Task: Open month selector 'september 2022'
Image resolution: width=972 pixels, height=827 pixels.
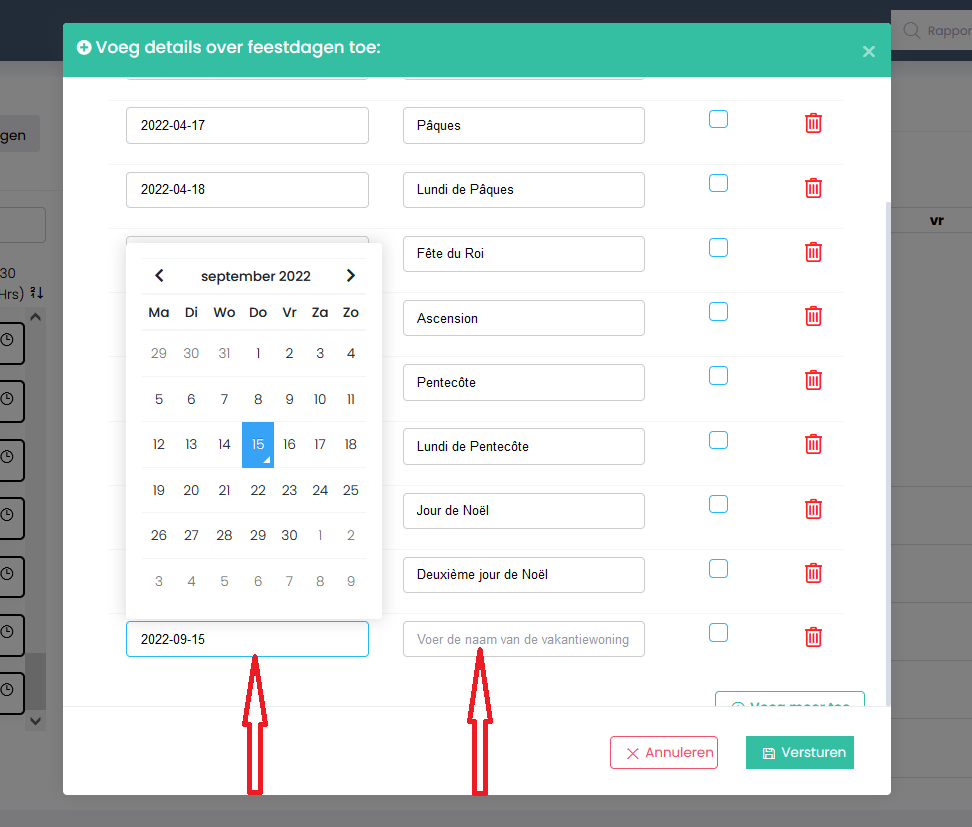Action: point(255,276)
